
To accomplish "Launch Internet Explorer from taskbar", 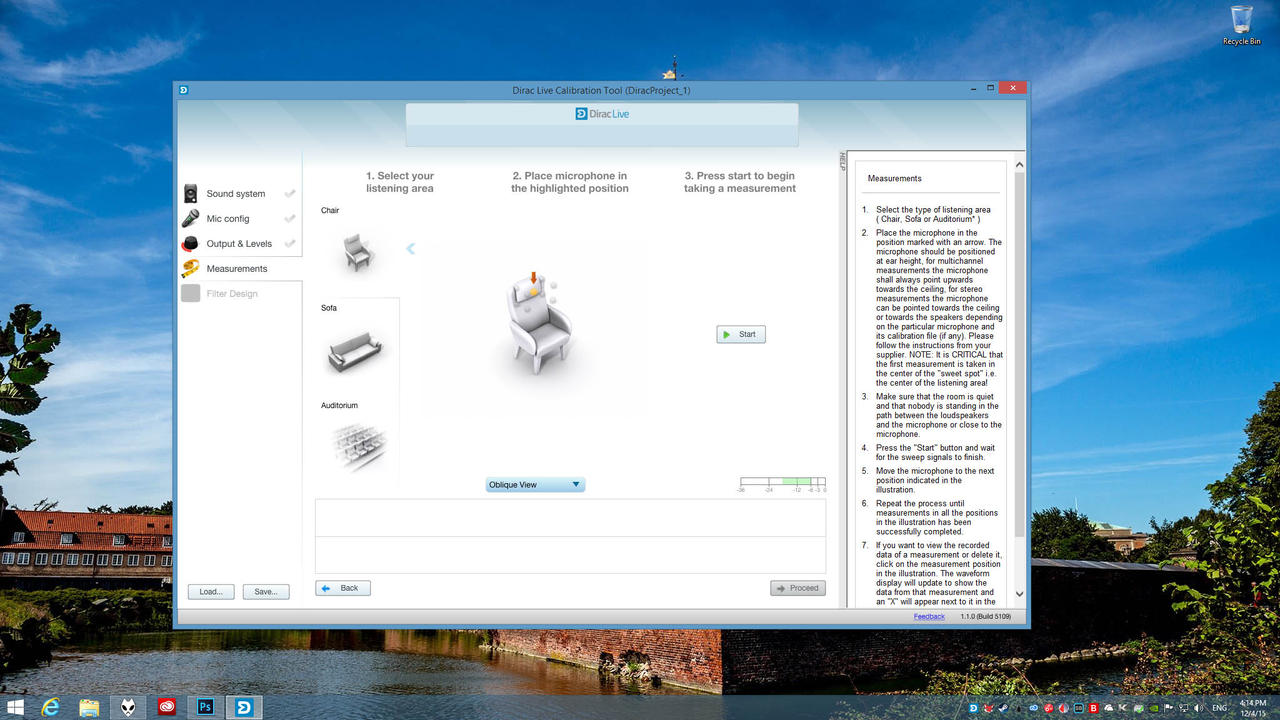I will (50, 707).
